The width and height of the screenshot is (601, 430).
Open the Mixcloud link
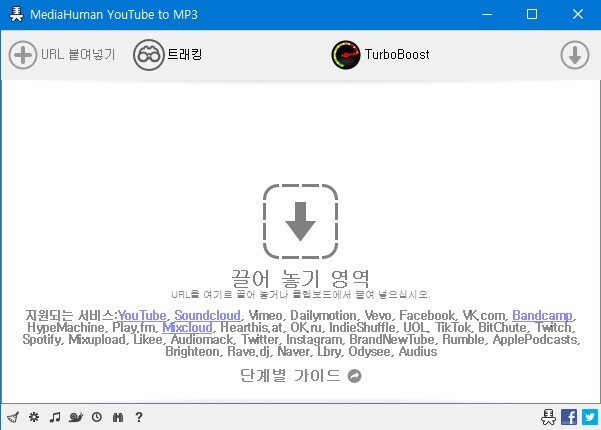[x=187, y=327]
